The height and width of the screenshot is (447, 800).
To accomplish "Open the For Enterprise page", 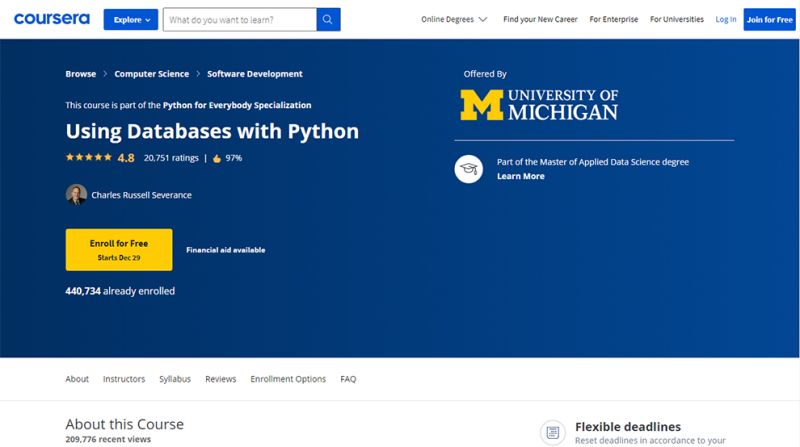I will click(613, 19).
